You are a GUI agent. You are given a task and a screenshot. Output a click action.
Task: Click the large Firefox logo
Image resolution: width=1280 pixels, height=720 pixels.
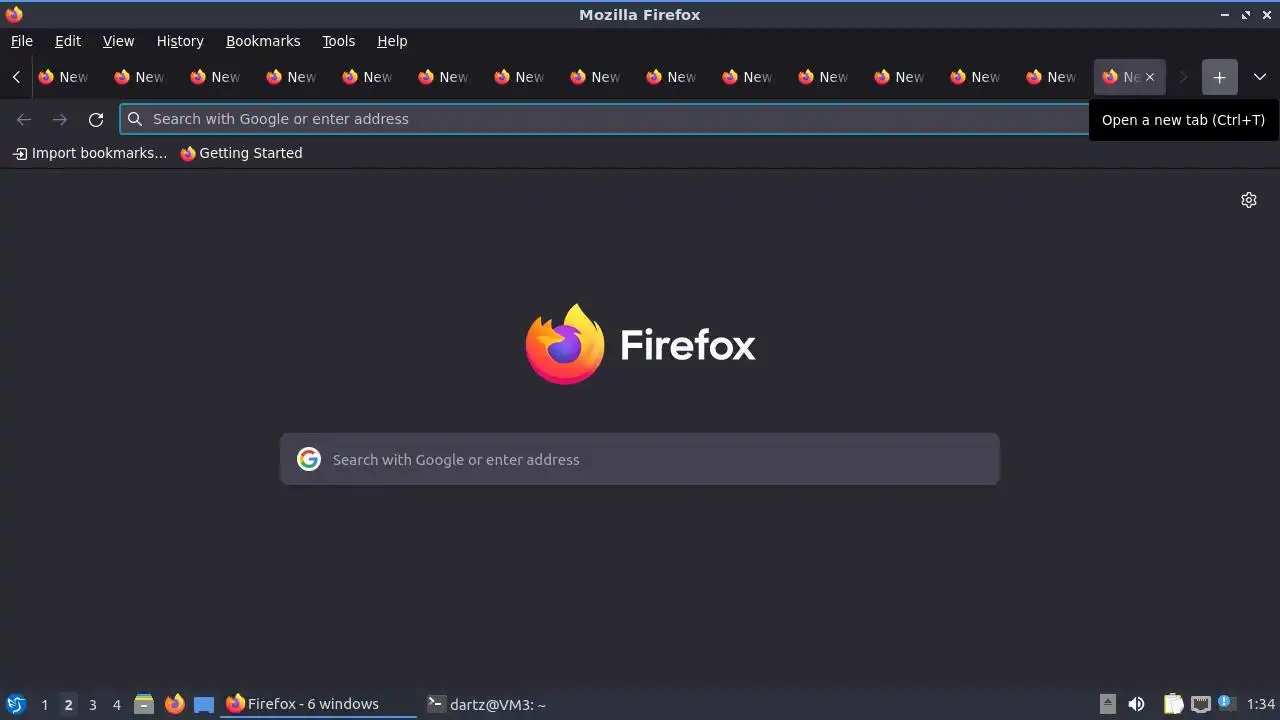coord(565,344)
